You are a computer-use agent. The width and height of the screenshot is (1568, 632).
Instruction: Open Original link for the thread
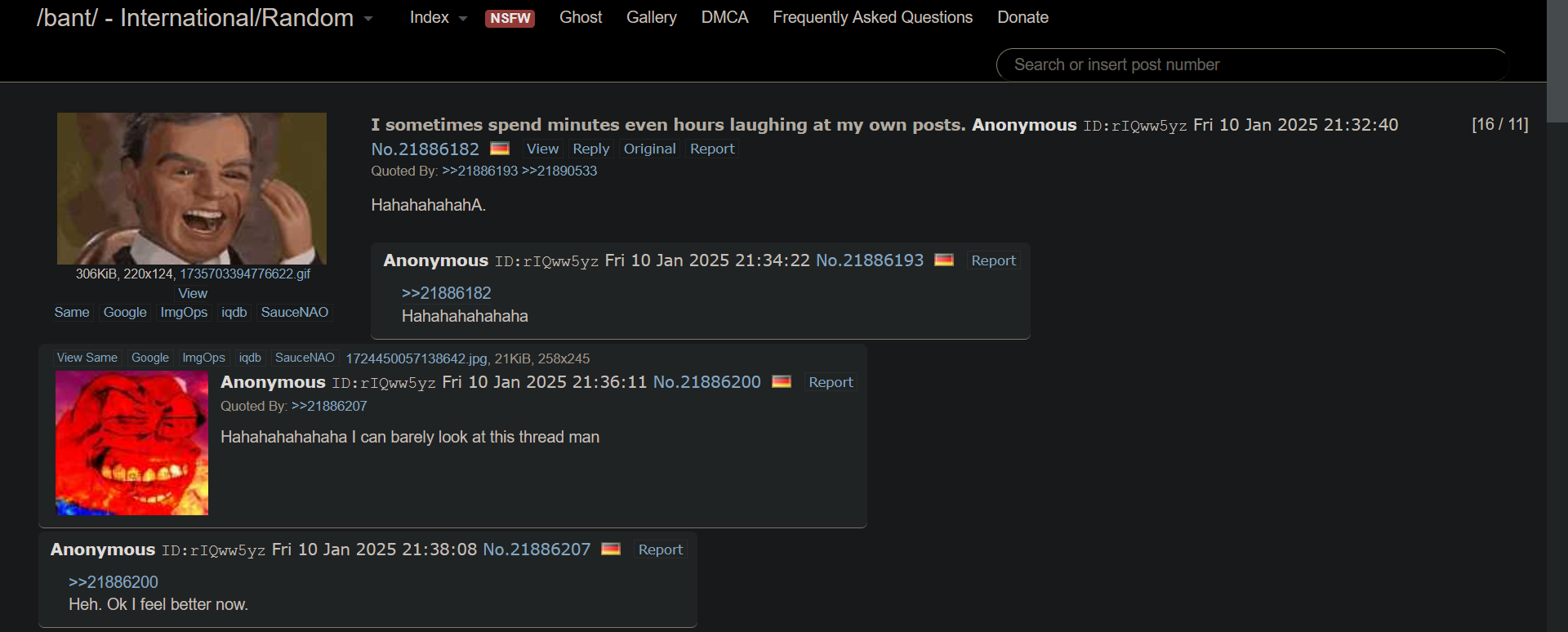pos(649,149)
